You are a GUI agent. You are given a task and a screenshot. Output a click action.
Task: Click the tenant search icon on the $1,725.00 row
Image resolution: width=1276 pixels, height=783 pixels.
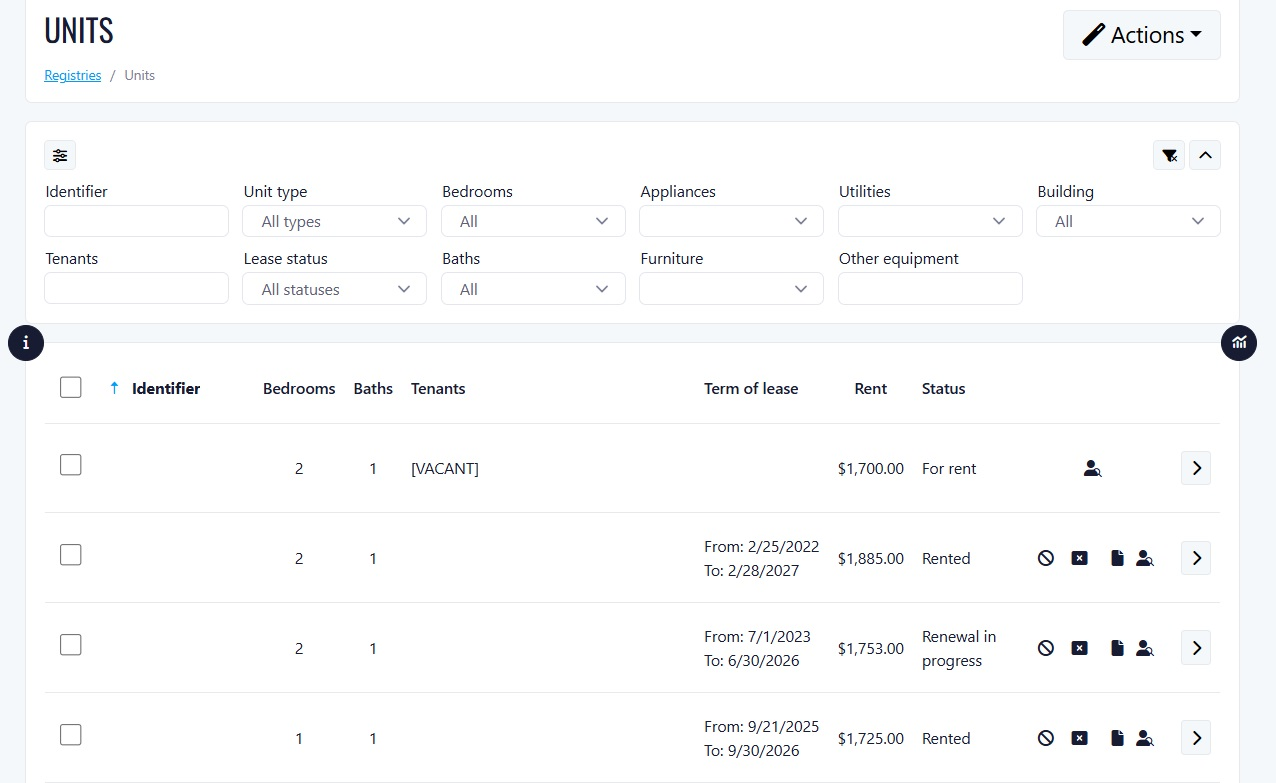coord(1145,738)
